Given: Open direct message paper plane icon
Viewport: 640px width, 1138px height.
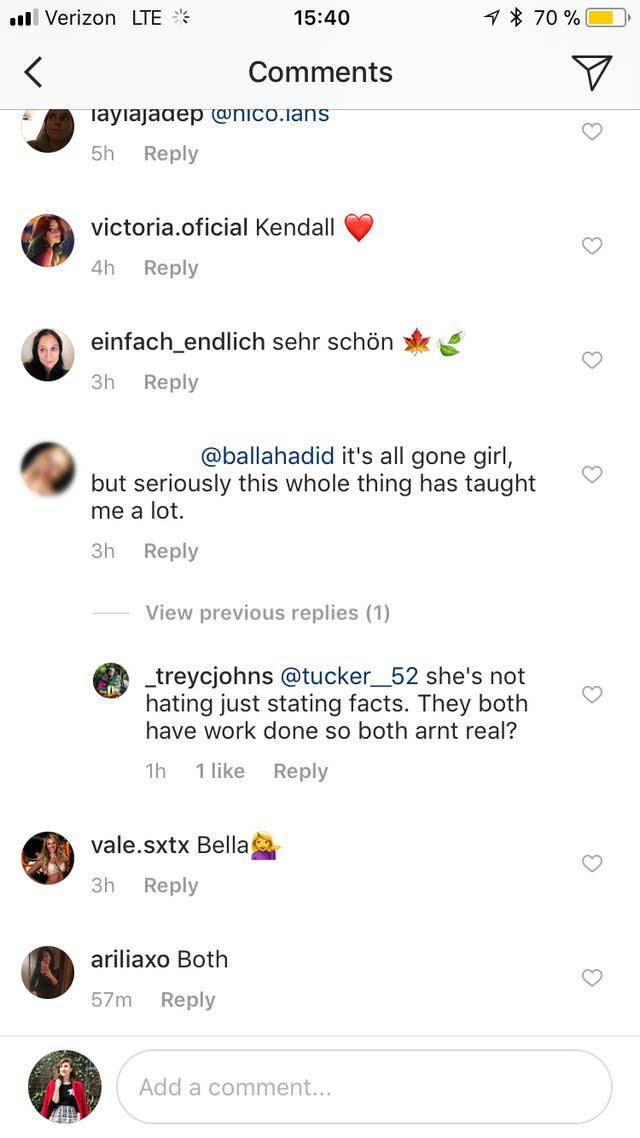Looking at the screenshot, I should [x=591, y=72].
